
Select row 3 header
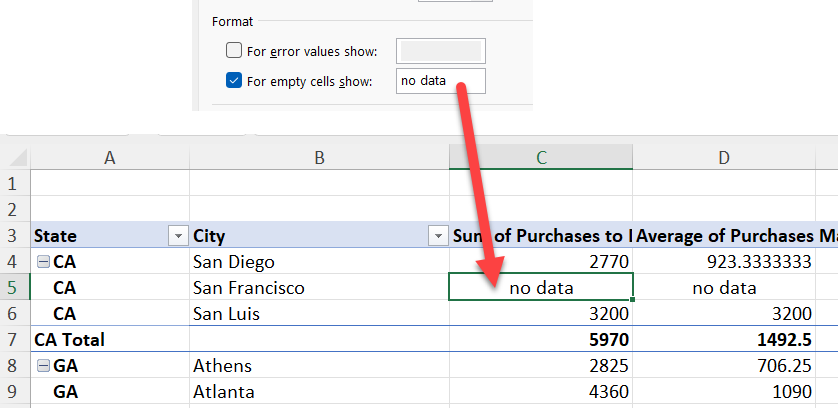(15, 235)
